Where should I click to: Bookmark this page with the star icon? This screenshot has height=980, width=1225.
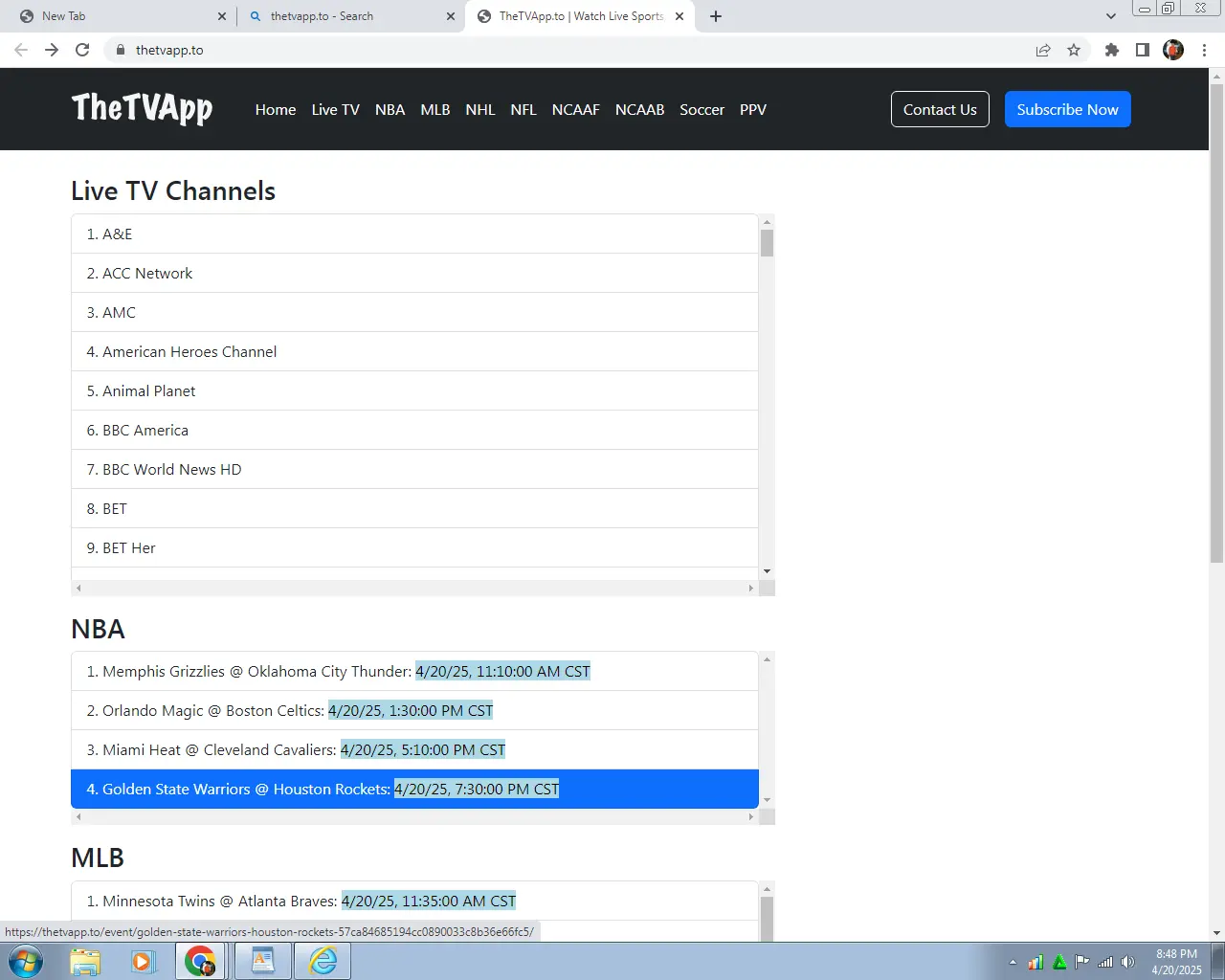point(1074,50)
